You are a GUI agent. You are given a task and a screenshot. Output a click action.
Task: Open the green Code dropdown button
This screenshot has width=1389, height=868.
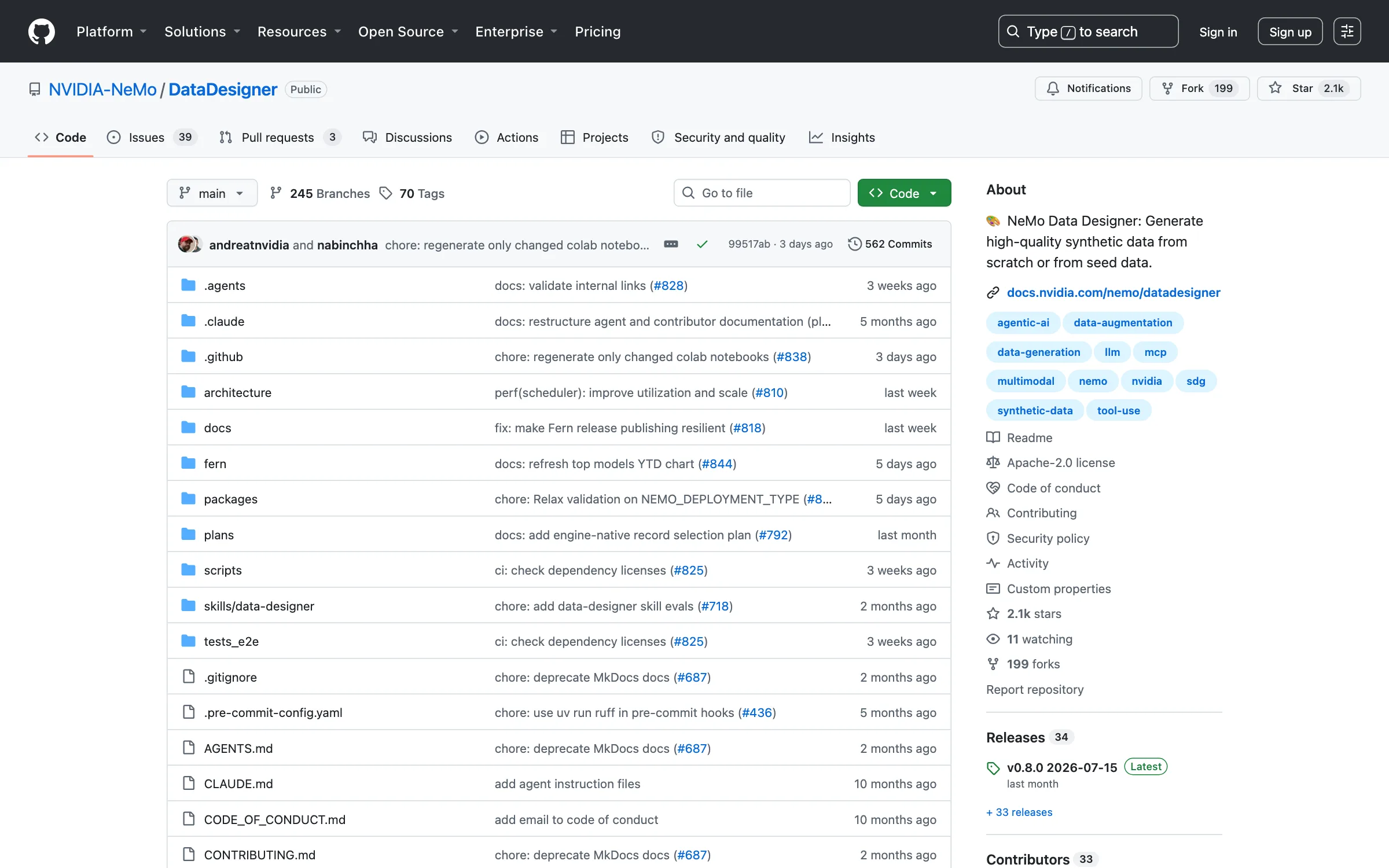click(x=904, y=193)
